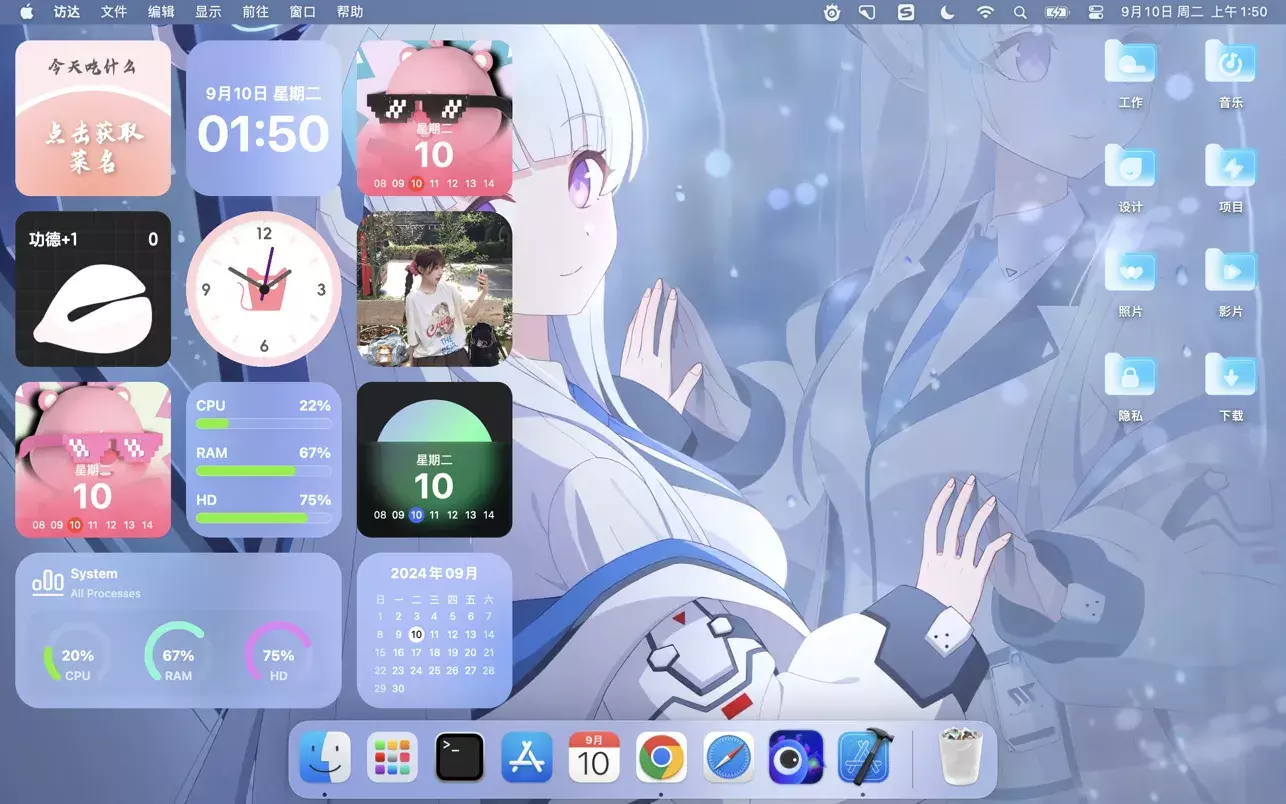This screenshot has width=1286, height=804.
Task: Click the white tag-shaped menu bar icon
Action: (x=867, y=12)
